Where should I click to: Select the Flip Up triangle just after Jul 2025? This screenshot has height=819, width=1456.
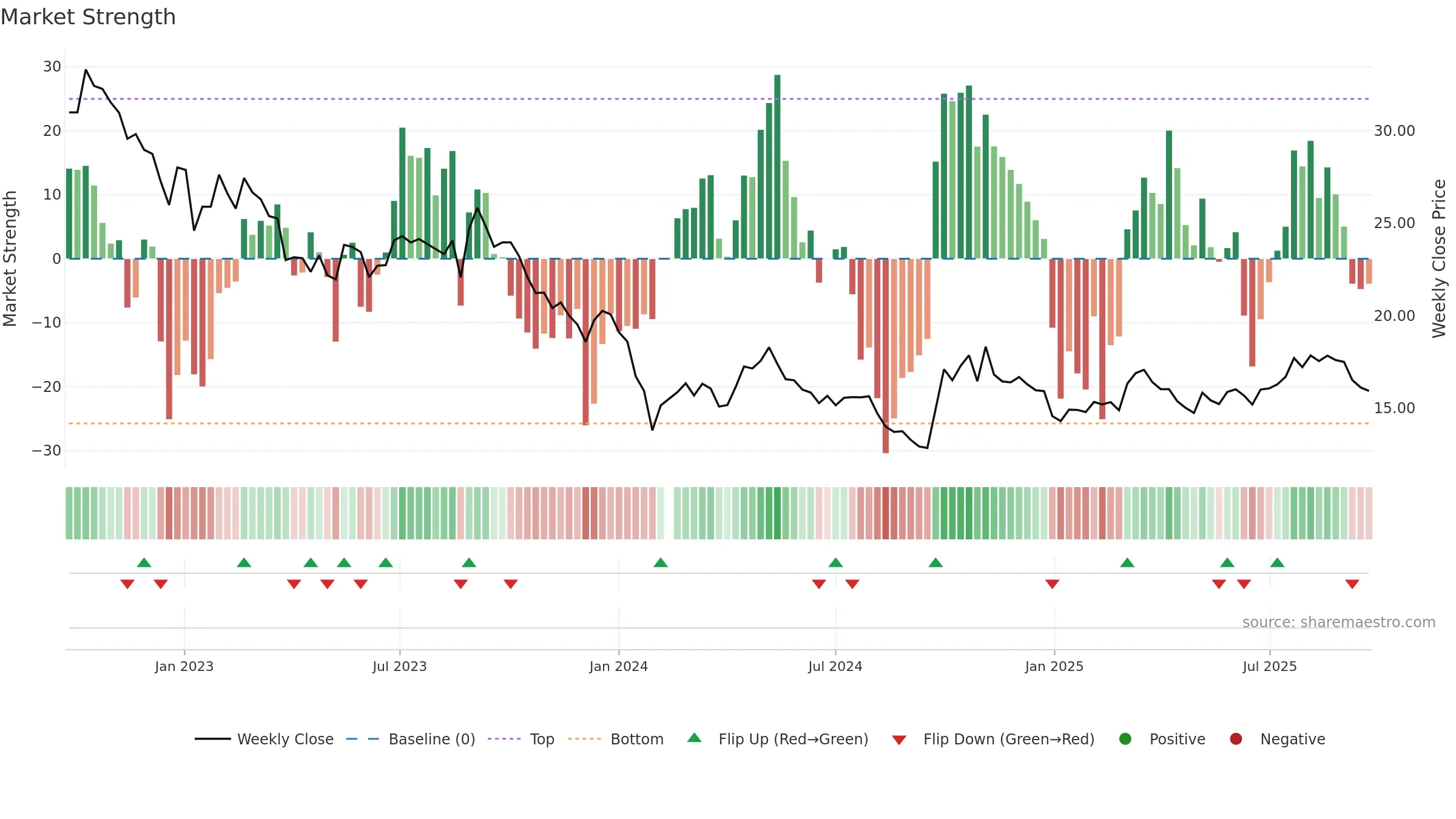pyautogui.click(x=1277, y=562)
